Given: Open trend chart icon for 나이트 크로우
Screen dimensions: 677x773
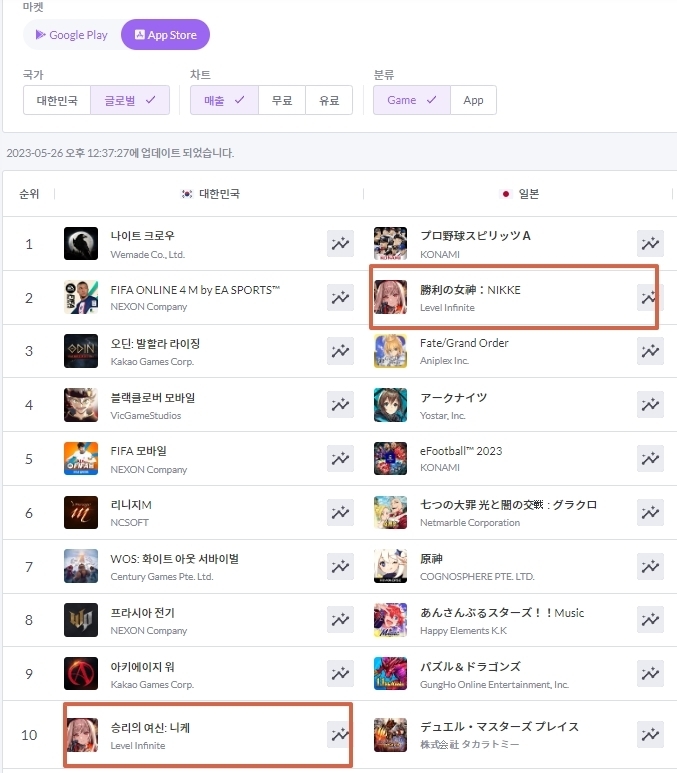Looking at the screenshot, I should (340, 244).
